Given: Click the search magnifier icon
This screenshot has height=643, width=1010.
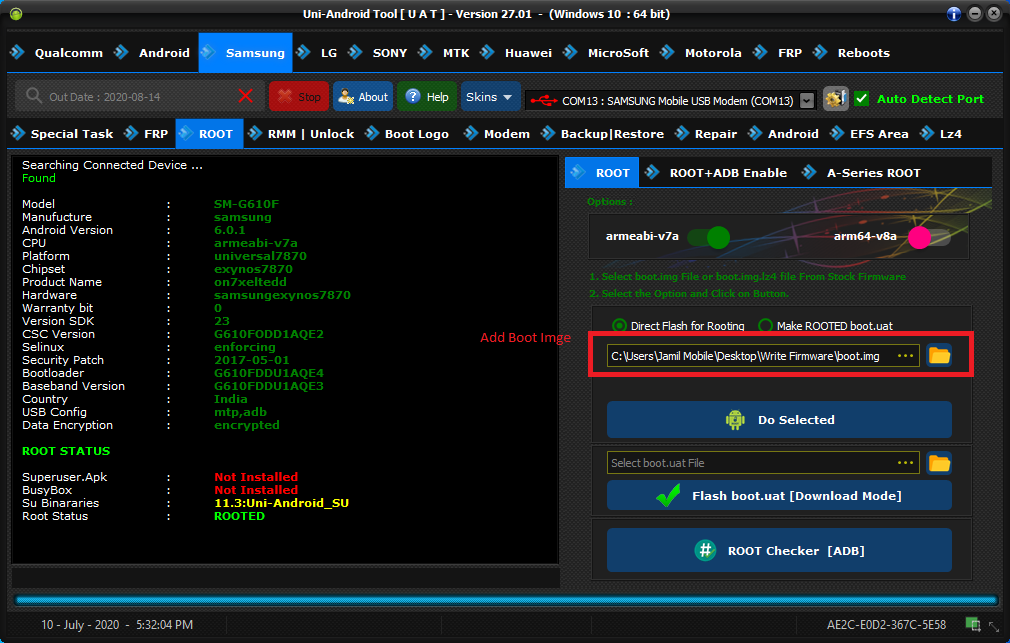Looking at the screenshot, I should pos(33,96).
